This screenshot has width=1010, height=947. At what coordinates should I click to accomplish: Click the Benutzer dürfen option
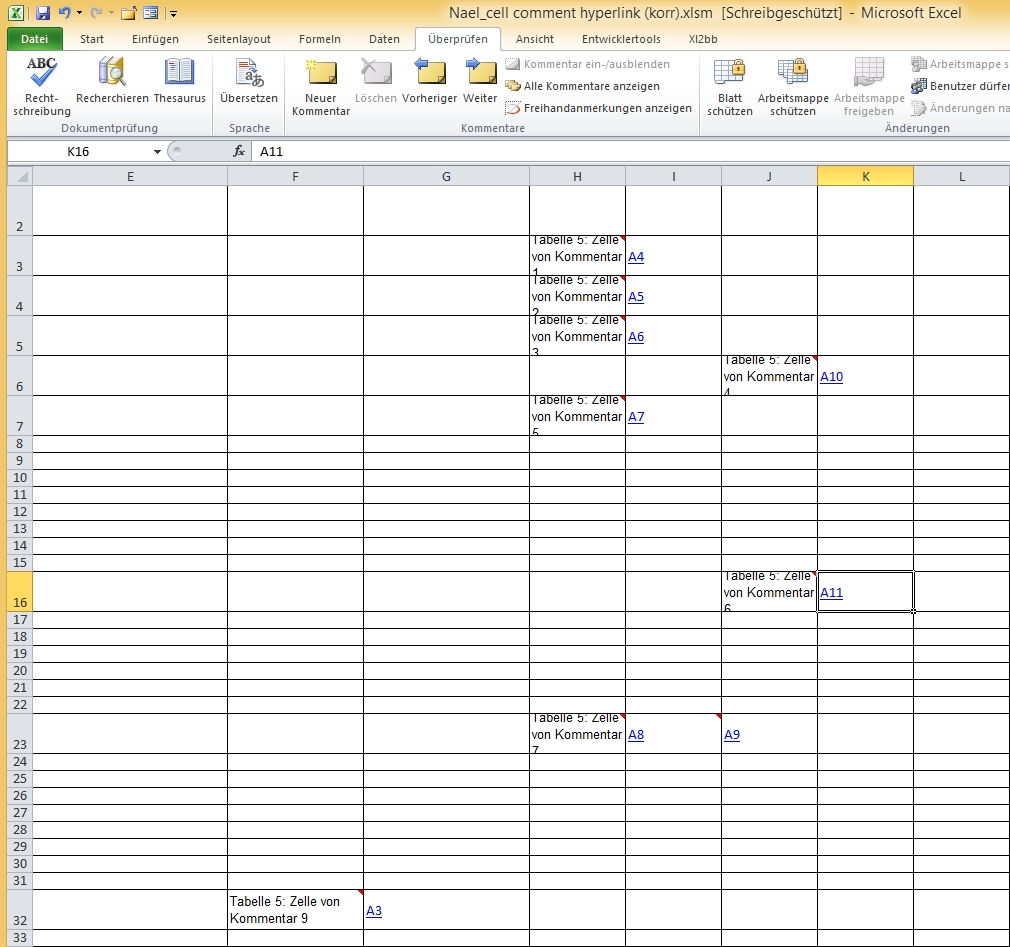click(x=960, y=86)
